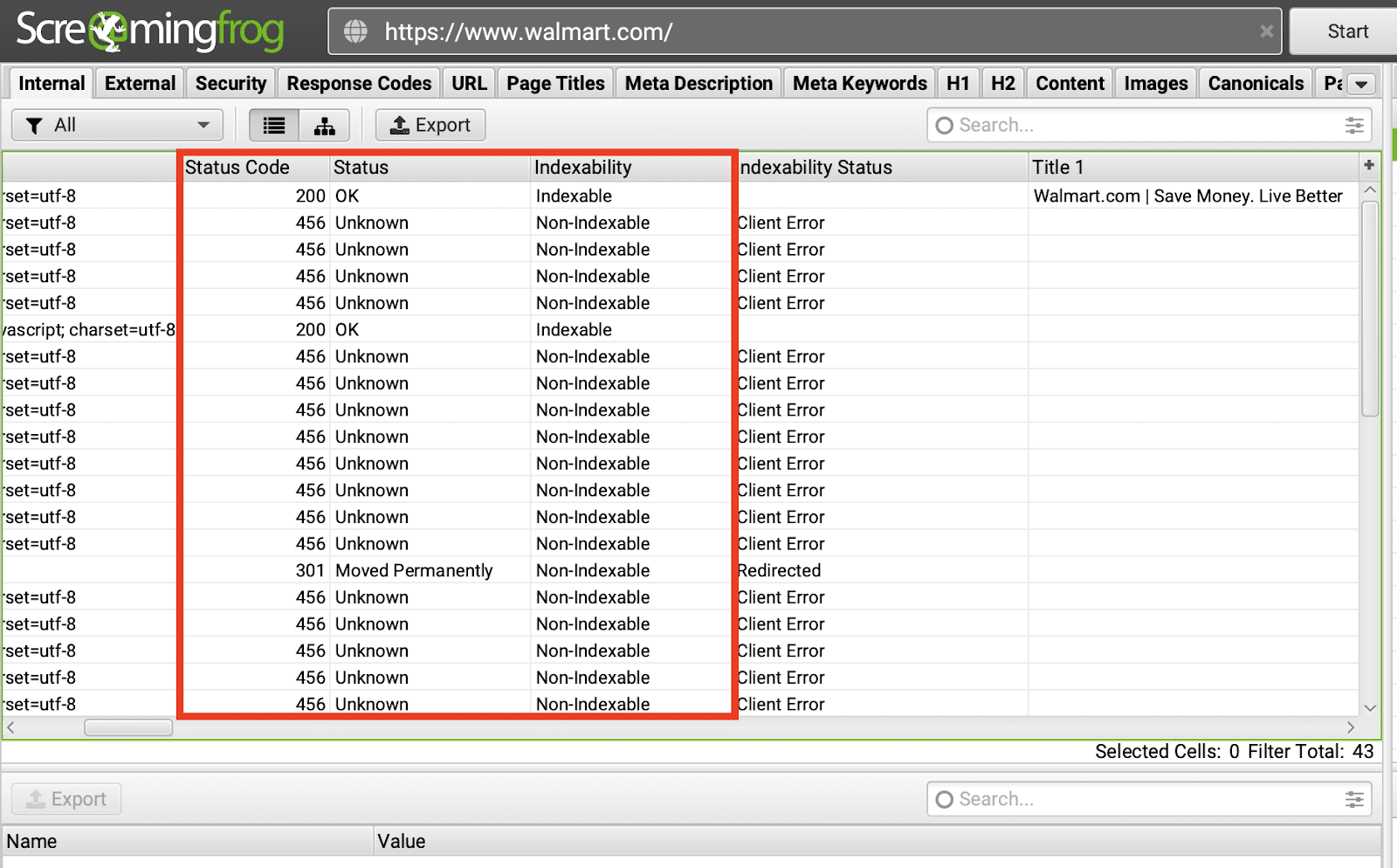Screen dimensions: 1397x868
Task: Select the H1 tab
Action: pyautogui.click(x=958, y=84)
